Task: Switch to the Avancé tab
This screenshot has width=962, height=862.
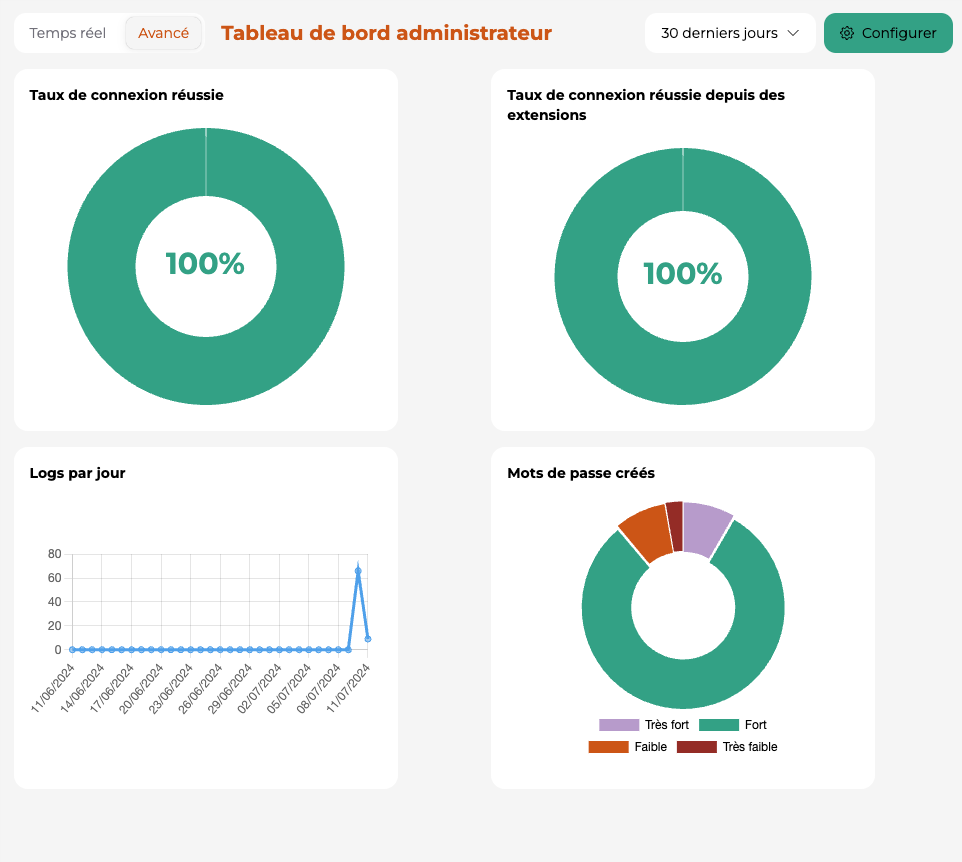Action: coord(163,33)
